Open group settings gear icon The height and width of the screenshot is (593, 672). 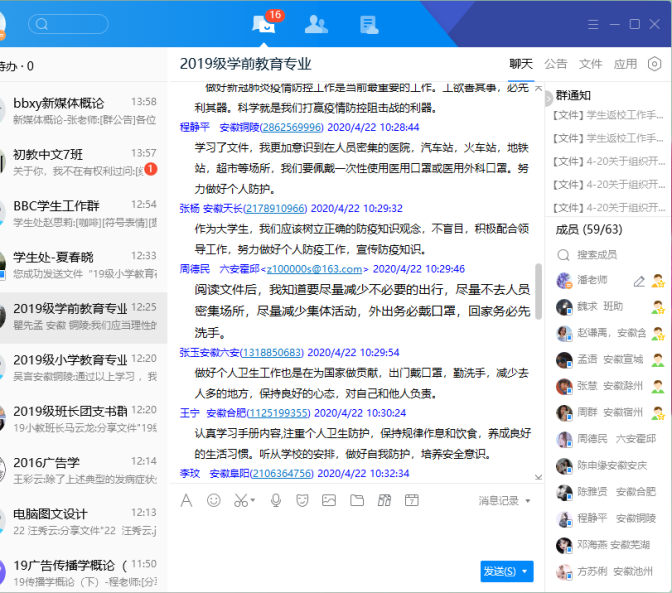pos(655,64)
